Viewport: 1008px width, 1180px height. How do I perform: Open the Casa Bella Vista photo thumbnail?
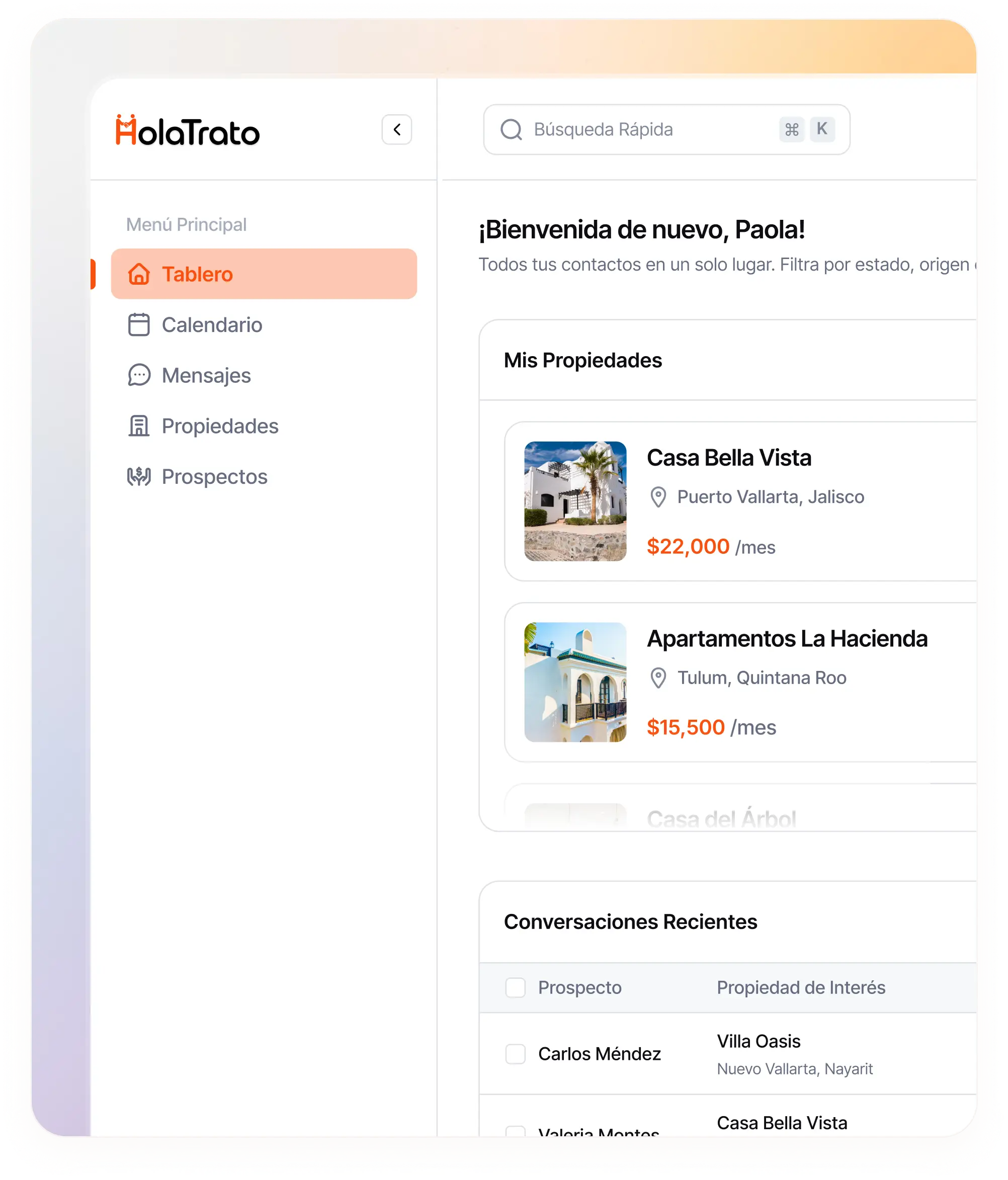[x=575, y=501]
